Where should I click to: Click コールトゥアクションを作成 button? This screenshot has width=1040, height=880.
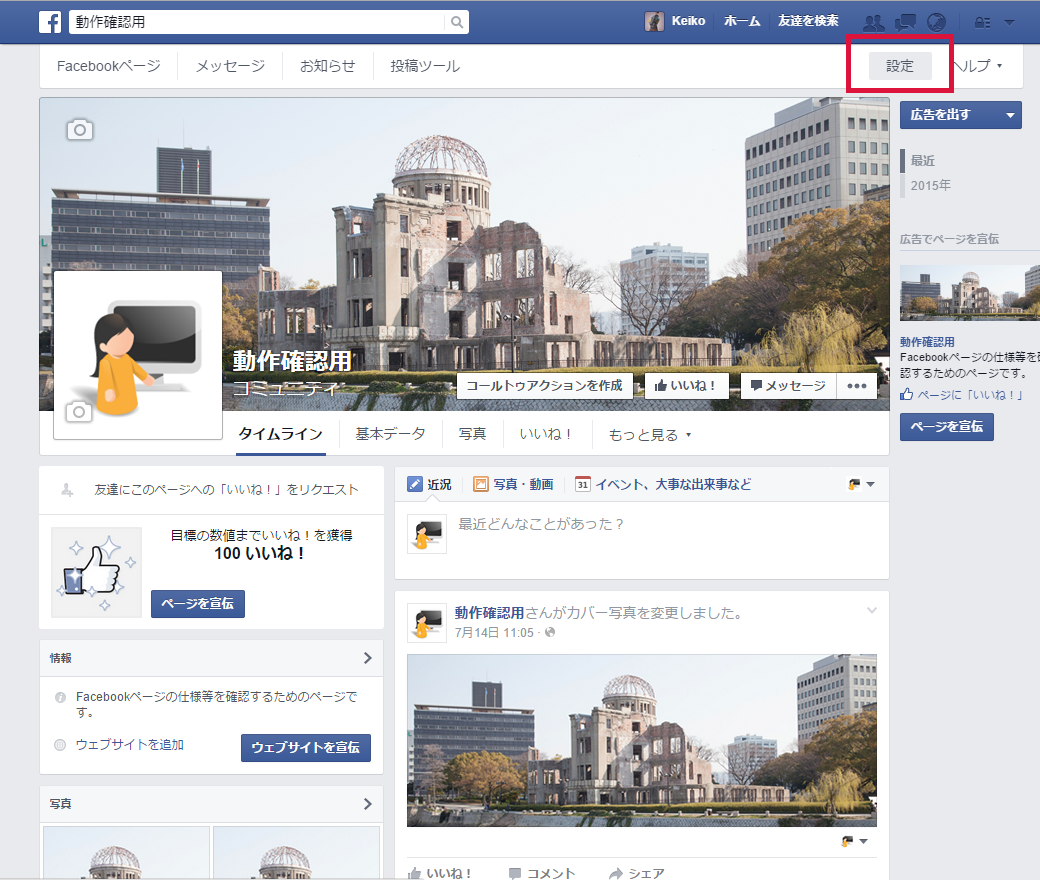pos(545,386)
